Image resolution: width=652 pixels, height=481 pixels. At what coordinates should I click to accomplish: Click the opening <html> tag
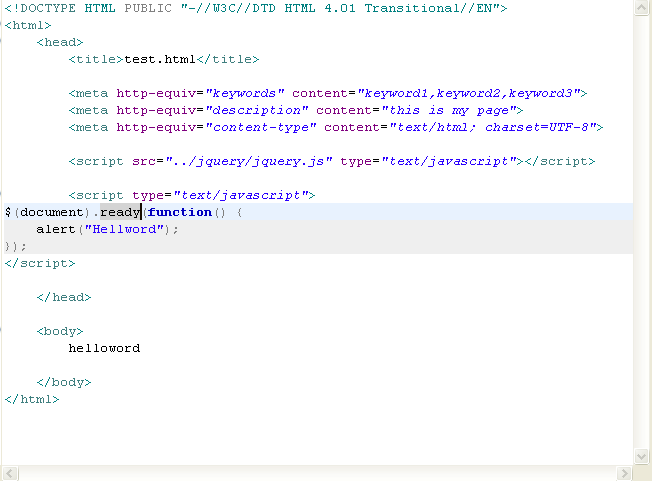click(28, 25)
